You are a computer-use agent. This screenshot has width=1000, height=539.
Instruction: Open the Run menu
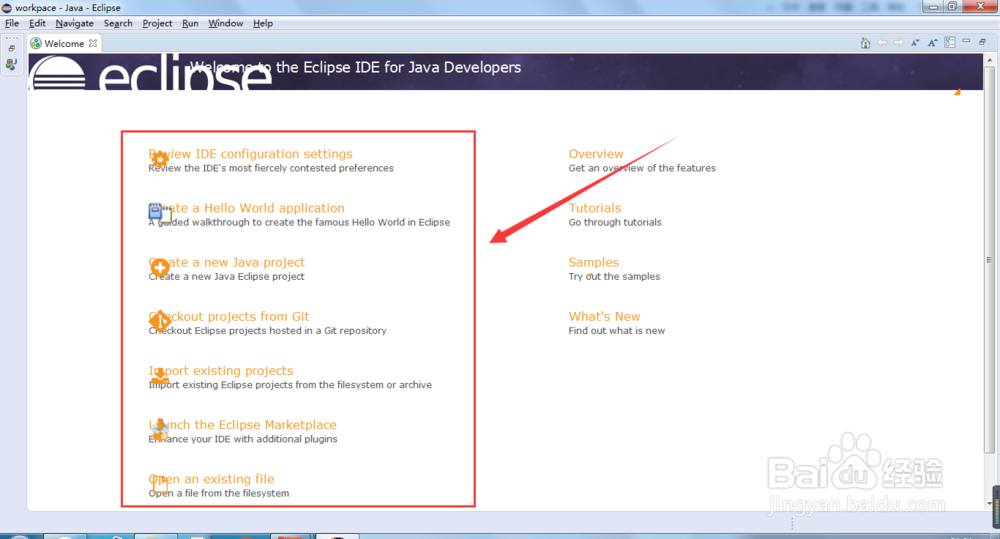pos(190,24)
